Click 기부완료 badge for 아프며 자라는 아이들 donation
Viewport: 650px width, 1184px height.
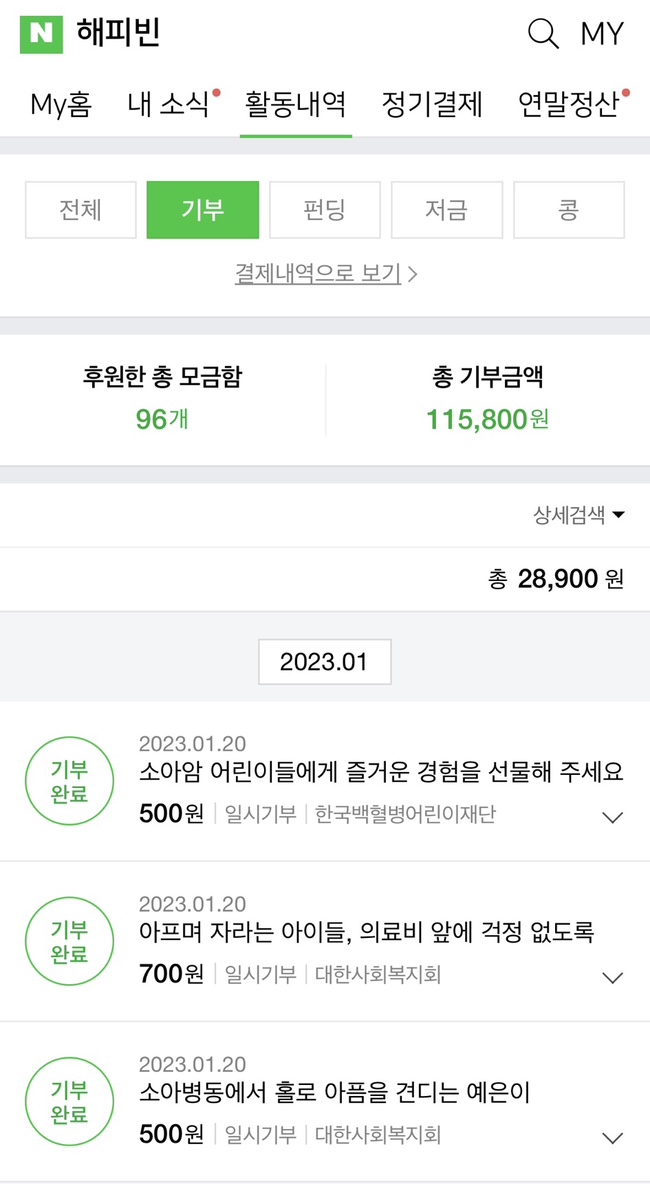pos(70,942)
